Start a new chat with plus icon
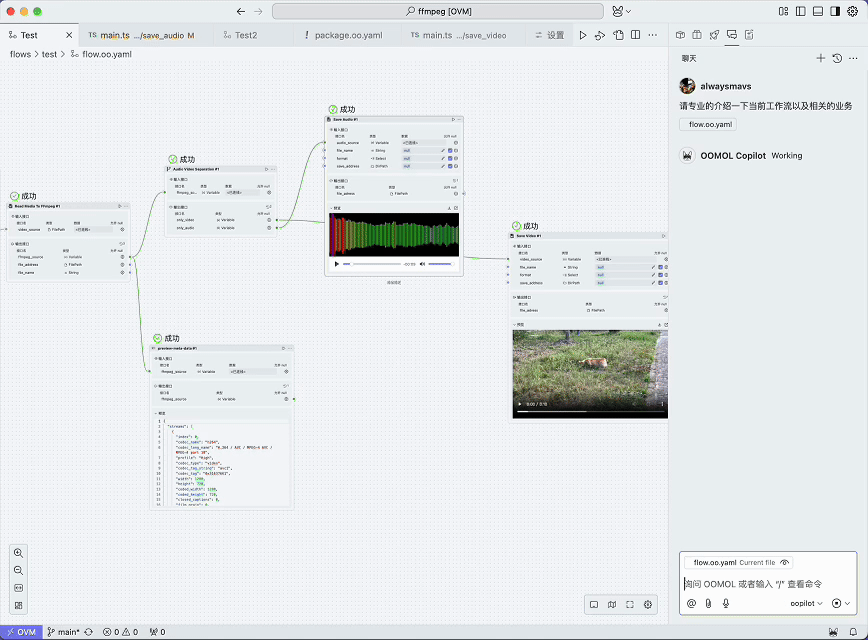The height and width of the screenshot is (640, 868). [821, 59]
